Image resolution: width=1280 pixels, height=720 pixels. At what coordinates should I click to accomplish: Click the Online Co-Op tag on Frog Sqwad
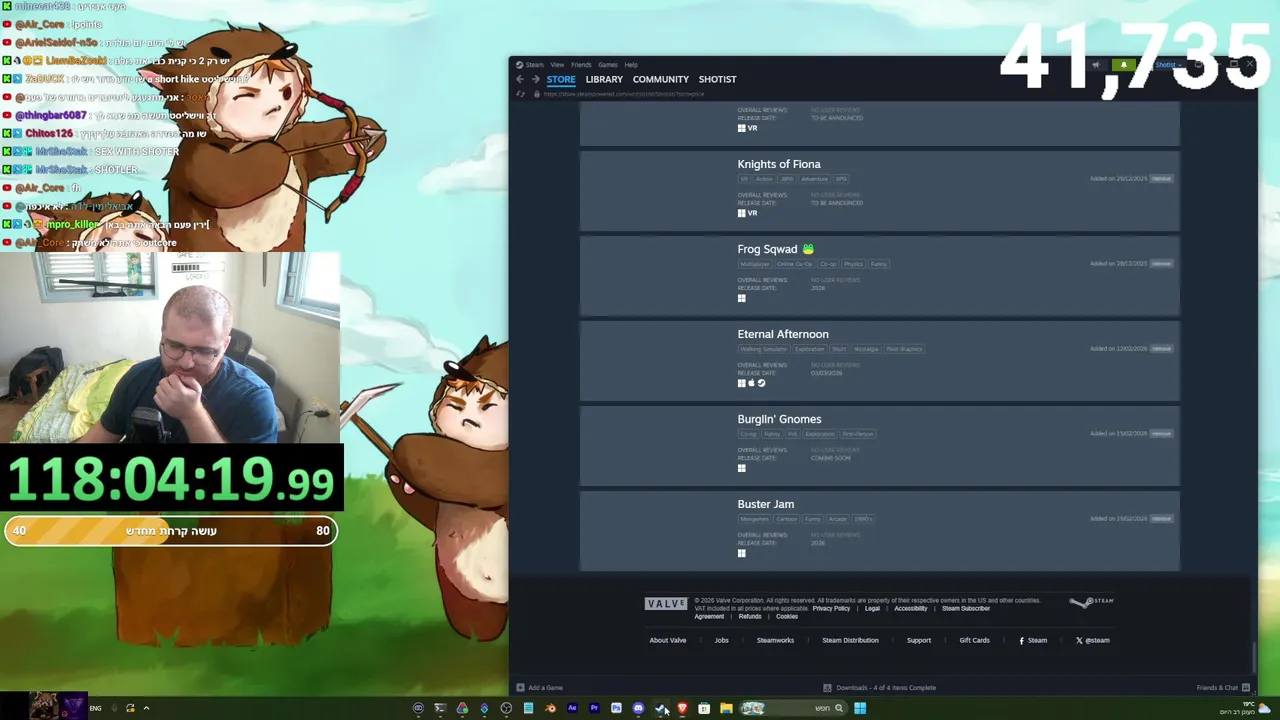pyautogui.click(x=795, y=264)
